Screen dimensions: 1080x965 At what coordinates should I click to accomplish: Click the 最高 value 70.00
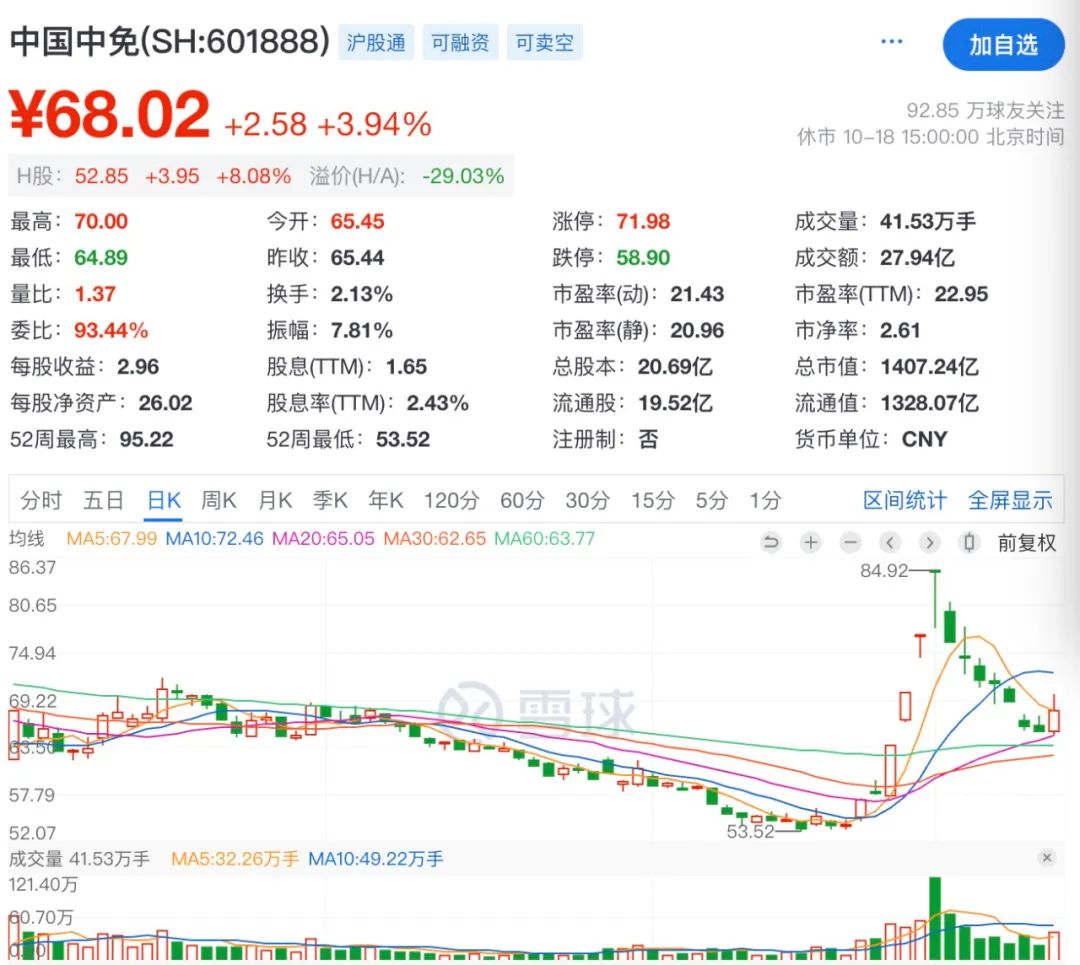tap(101, 222)
